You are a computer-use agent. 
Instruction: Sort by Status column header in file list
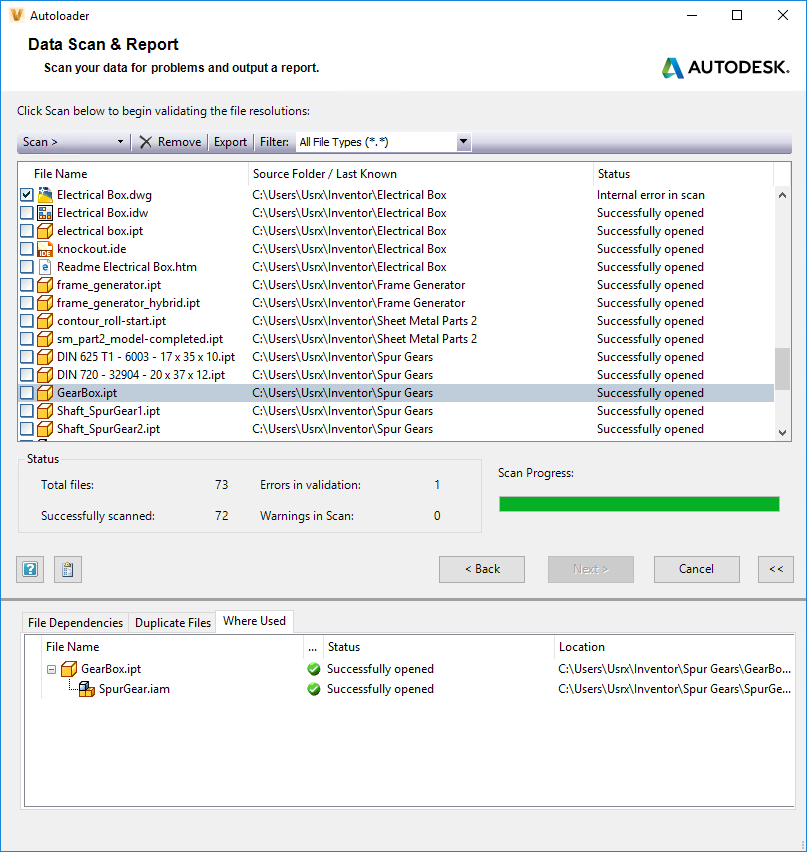683,174
